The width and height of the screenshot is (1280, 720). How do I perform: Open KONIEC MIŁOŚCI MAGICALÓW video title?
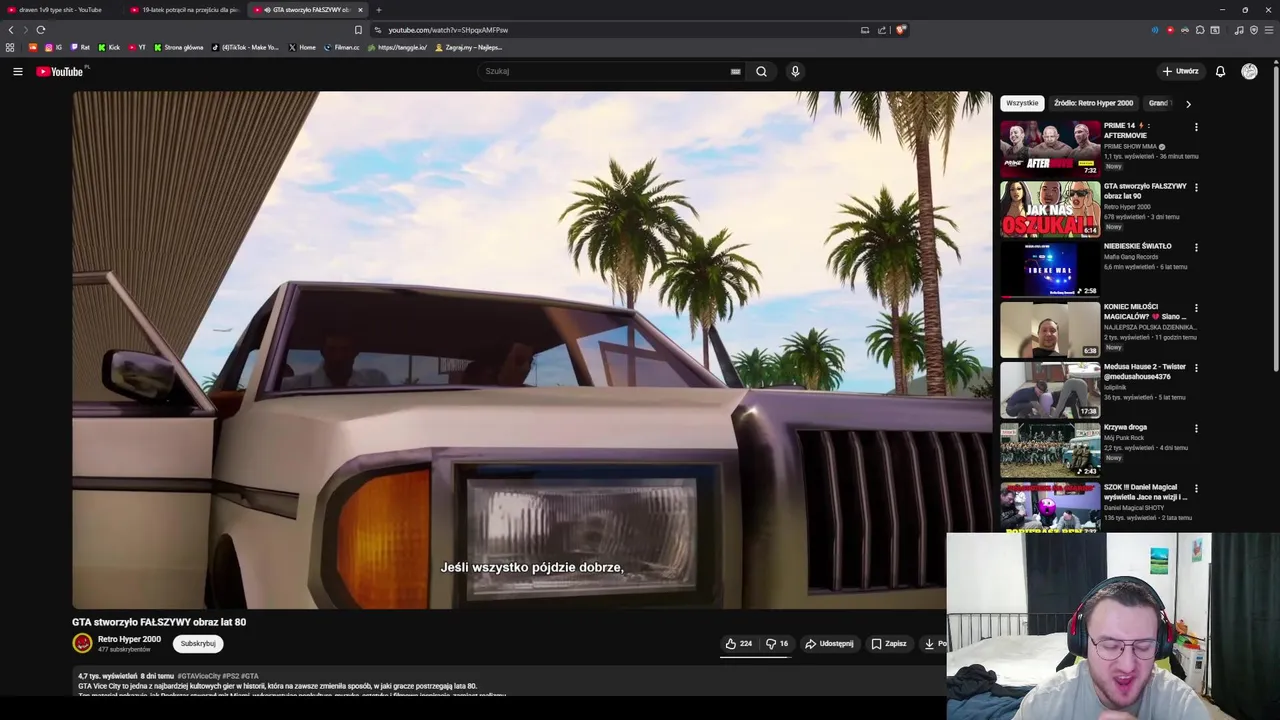pyautogui.click(x=1145, y=312)
